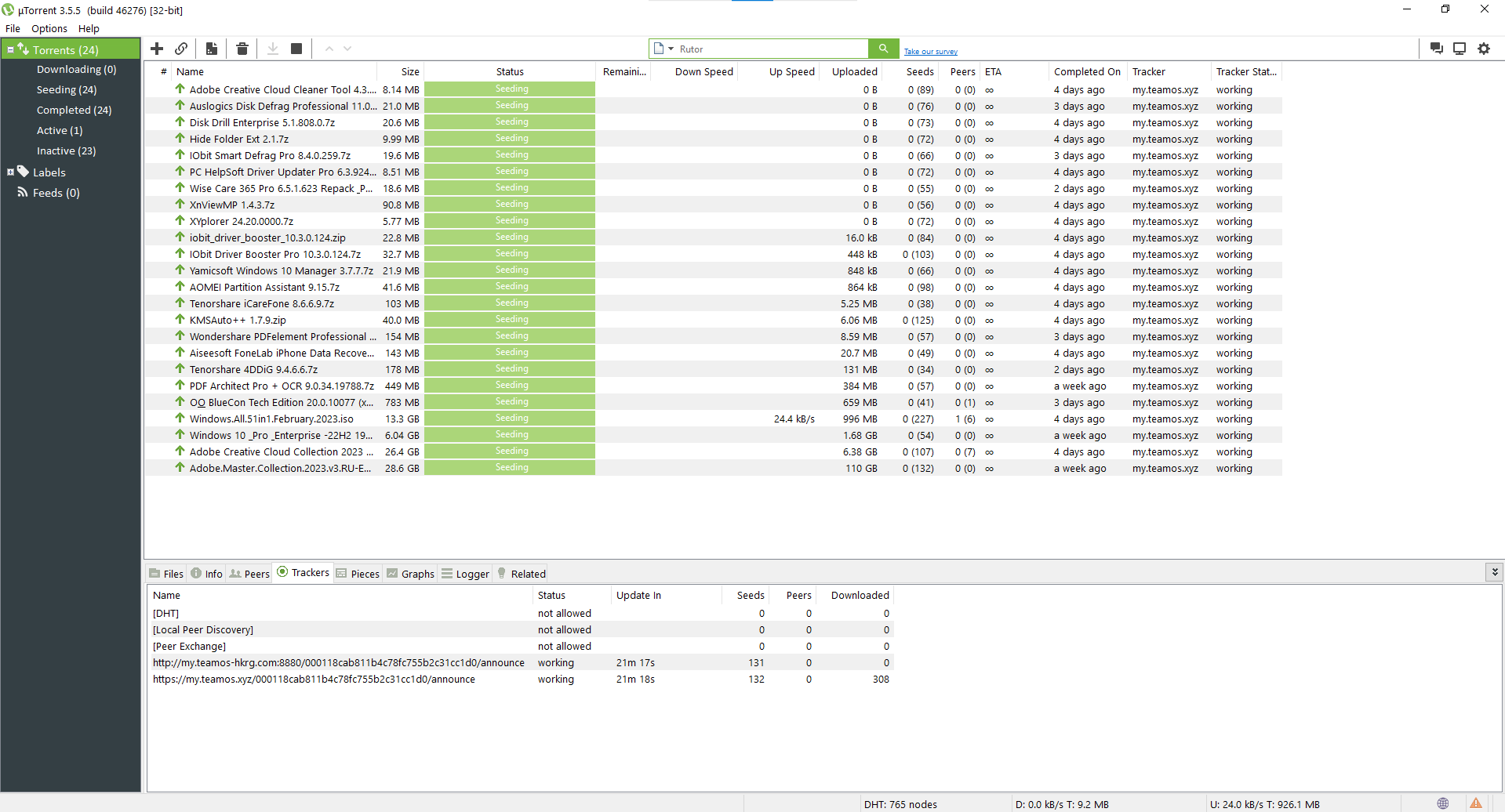Select the my.teamos-hkrg.com announce tracker row
Screen dimensions: 1505x812
(521, 662)
